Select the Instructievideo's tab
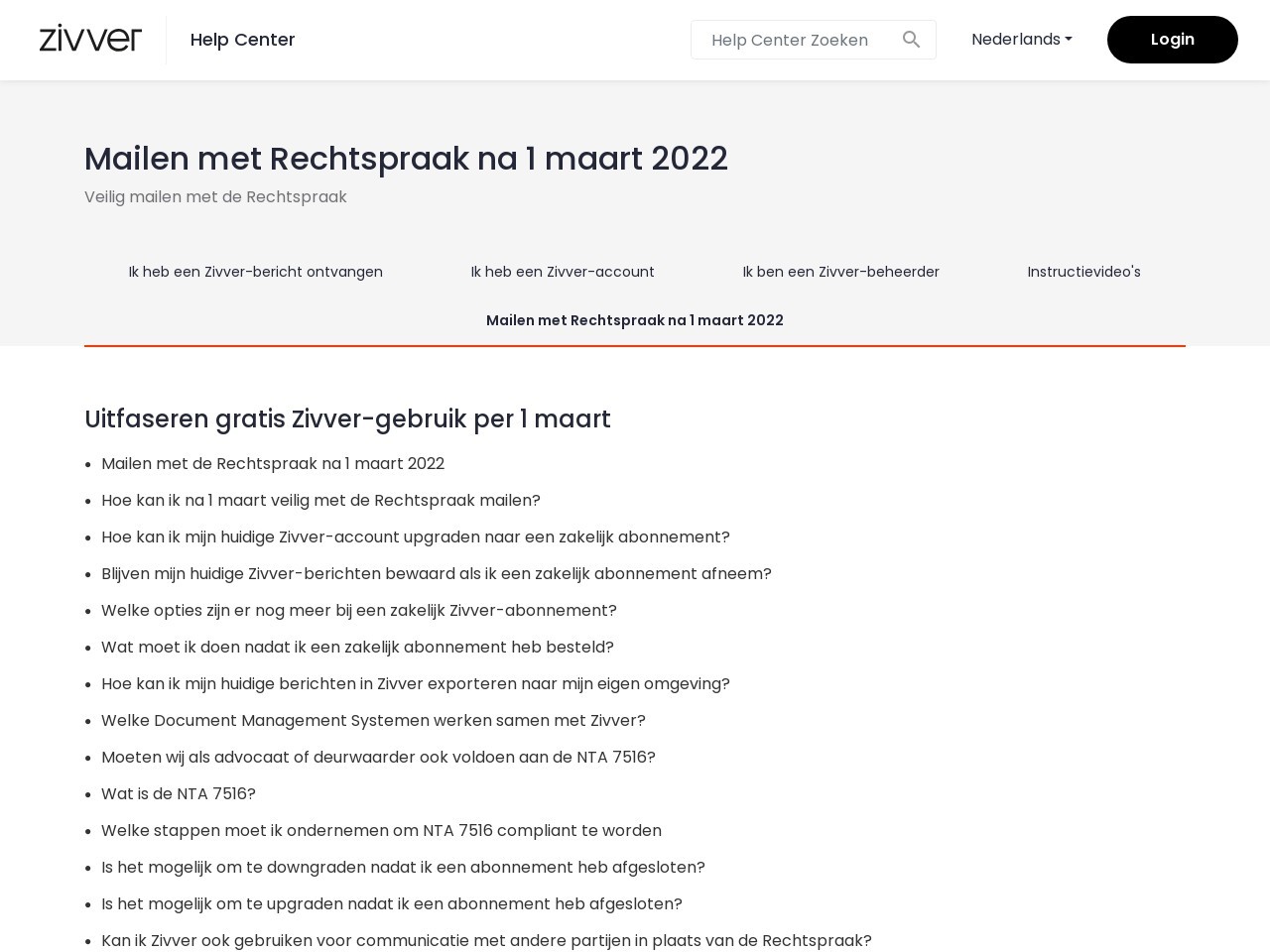This screenshot has width=1270, height=952. 1083,272
